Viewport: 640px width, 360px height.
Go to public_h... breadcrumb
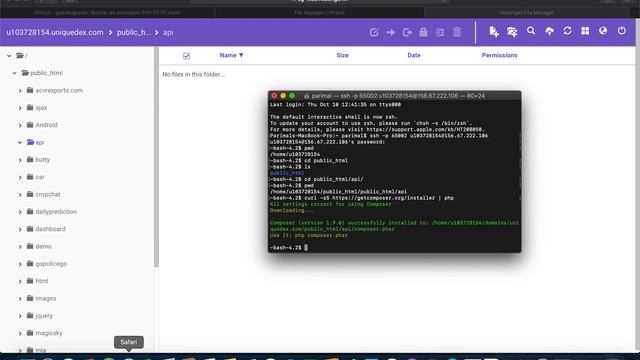pyautogui.click(x=134, y=32)
